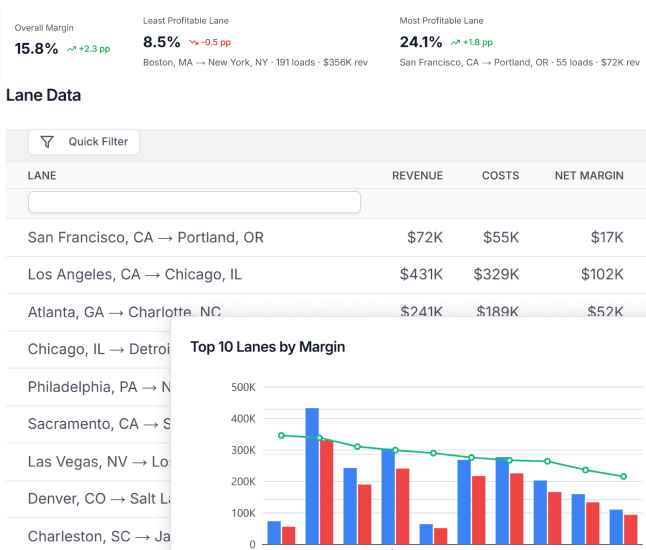The image size is (646, 550).
Task: Click the tallest blue revenue bar in chart
Action: coord(312,476)
